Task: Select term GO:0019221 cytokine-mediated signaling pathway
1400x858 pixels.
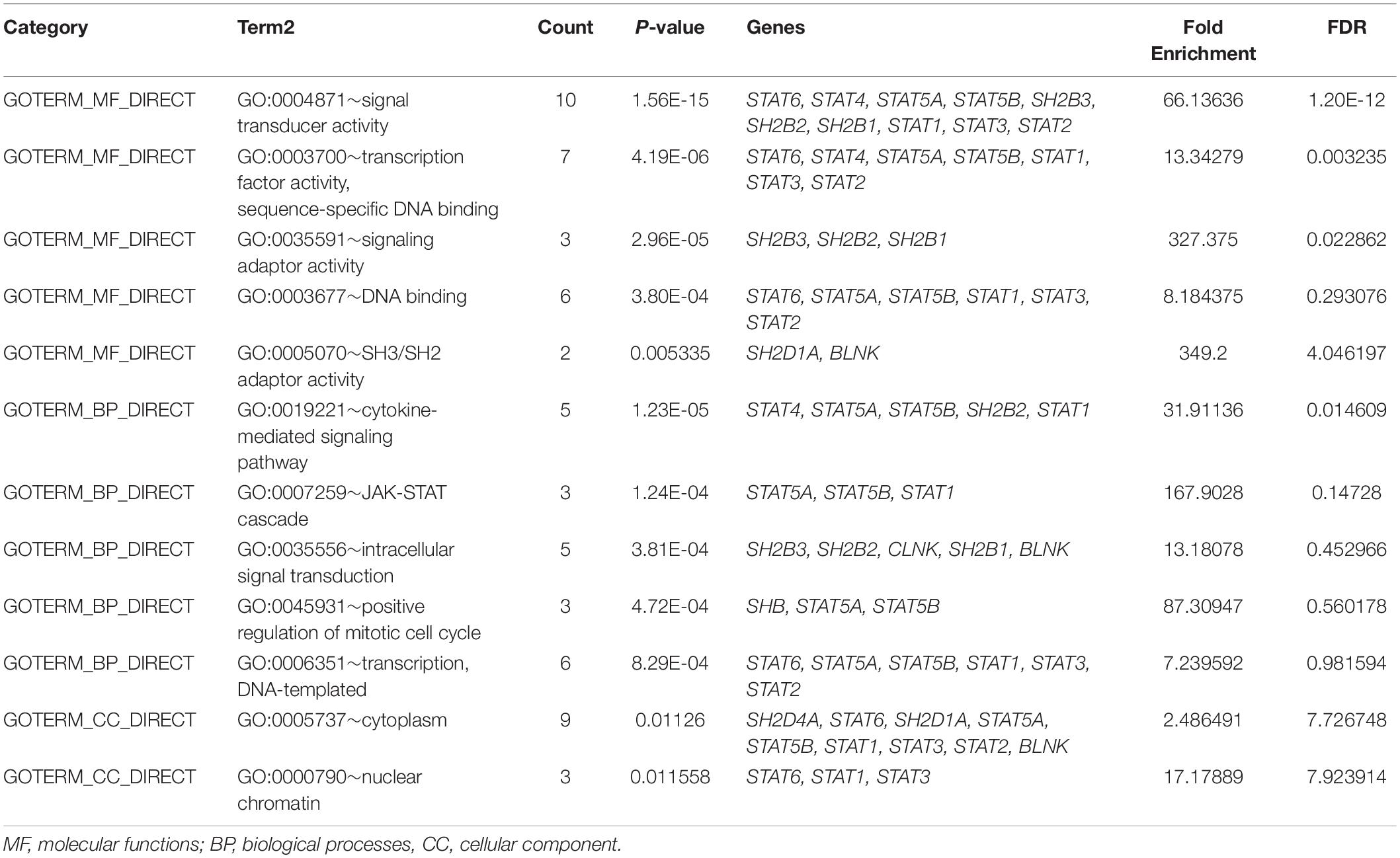Action: point(337,436)
